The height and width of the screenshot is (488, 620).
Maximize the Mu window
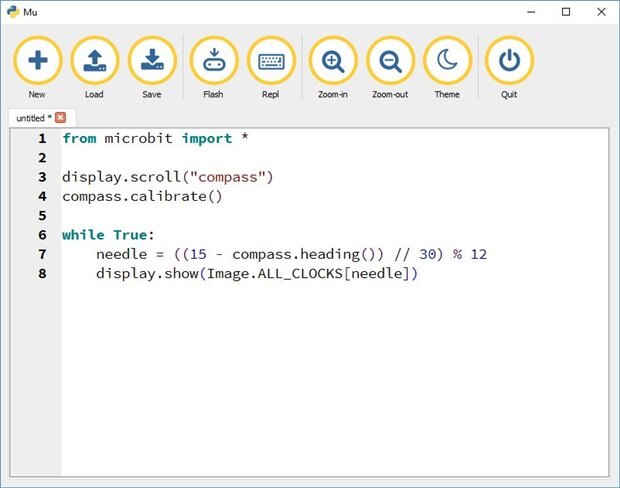click(x=566, y=12)
